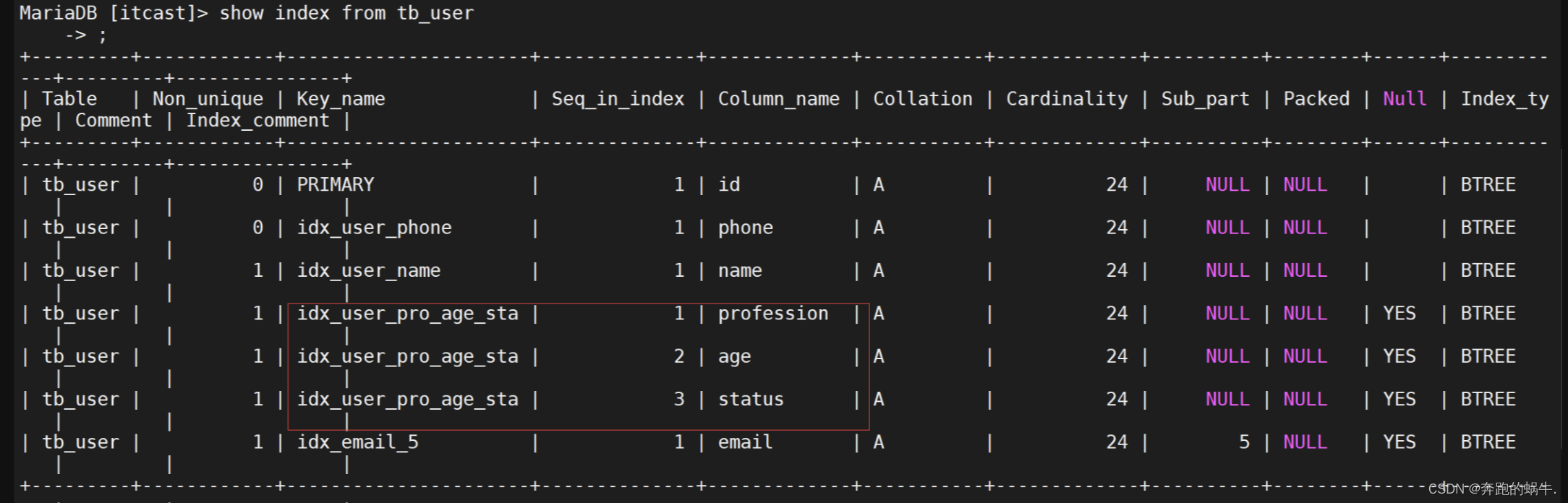
Task: Click 'idx_user_pro_age_sta' in the age row
Action: coord(407,357)
